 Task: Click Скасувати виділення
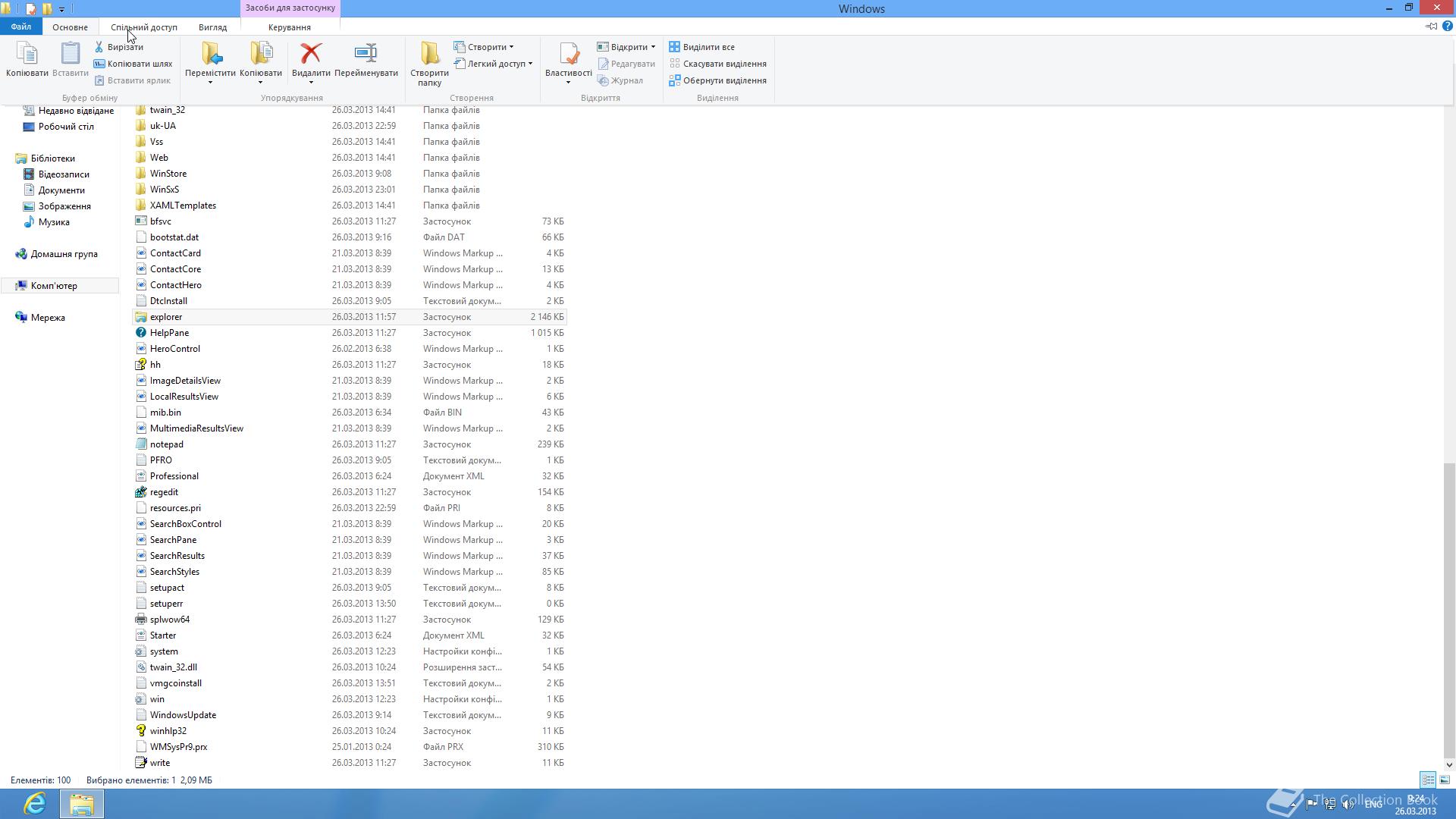coord(718,64)
